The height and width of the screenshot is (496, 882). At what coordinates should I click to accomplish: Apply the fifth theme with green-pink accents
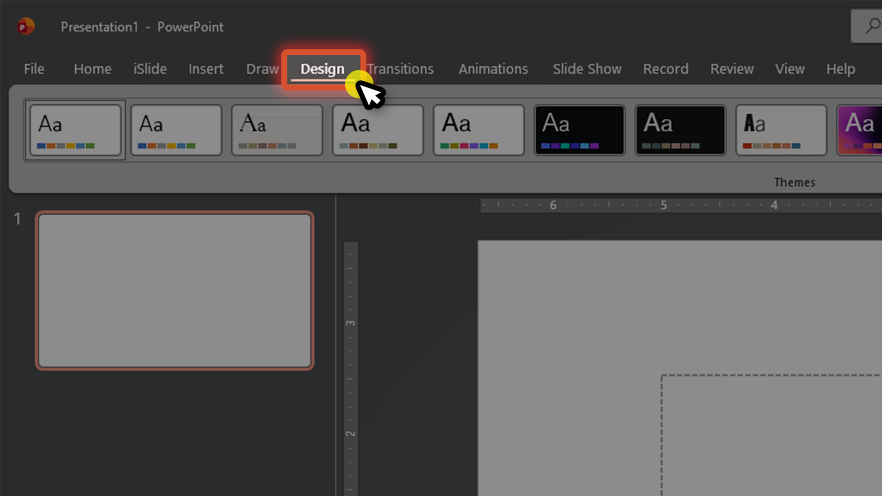(479, 130)
